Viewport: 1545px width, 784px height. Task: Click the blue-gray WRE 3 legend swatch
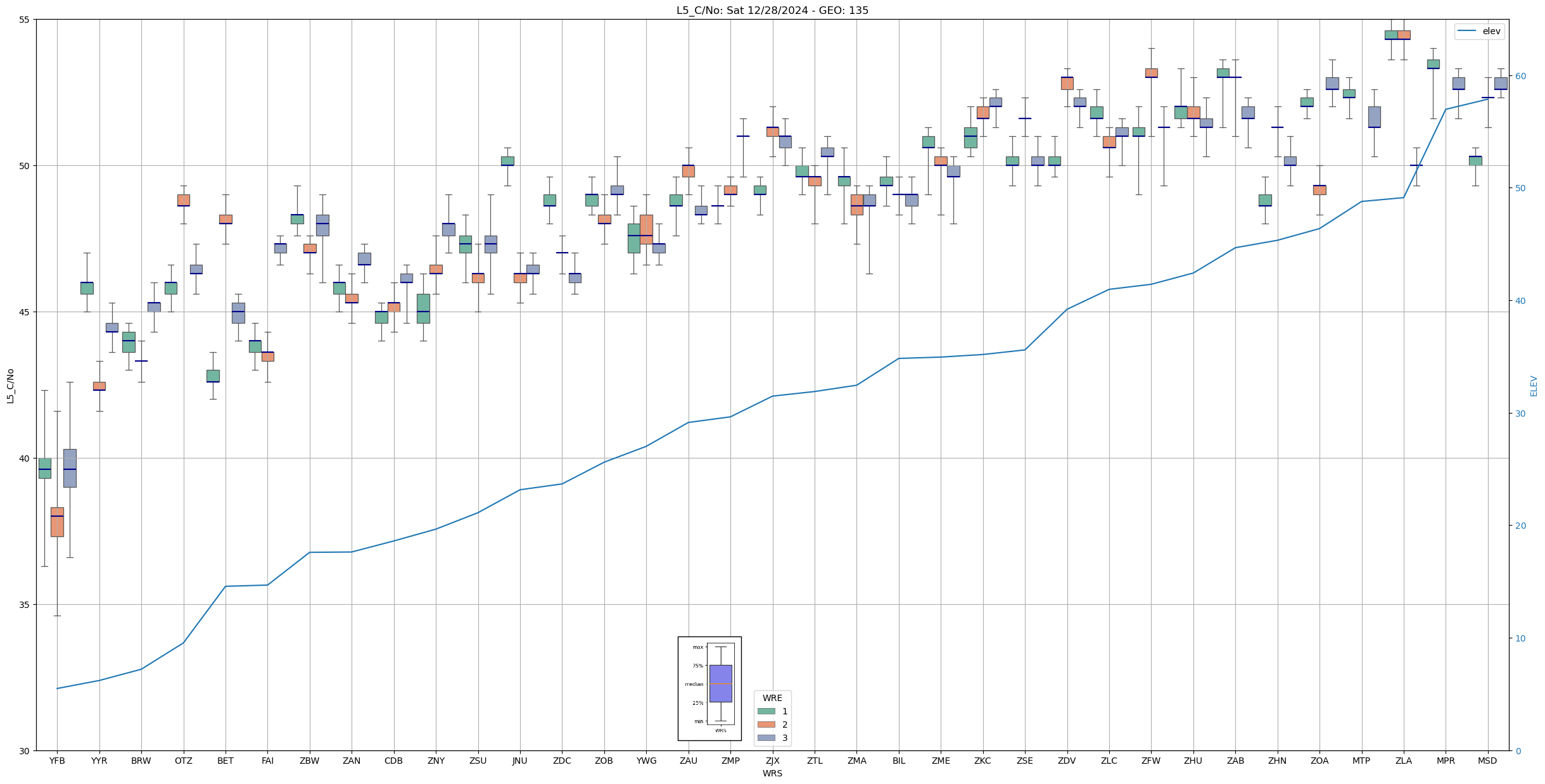point(766,738)
